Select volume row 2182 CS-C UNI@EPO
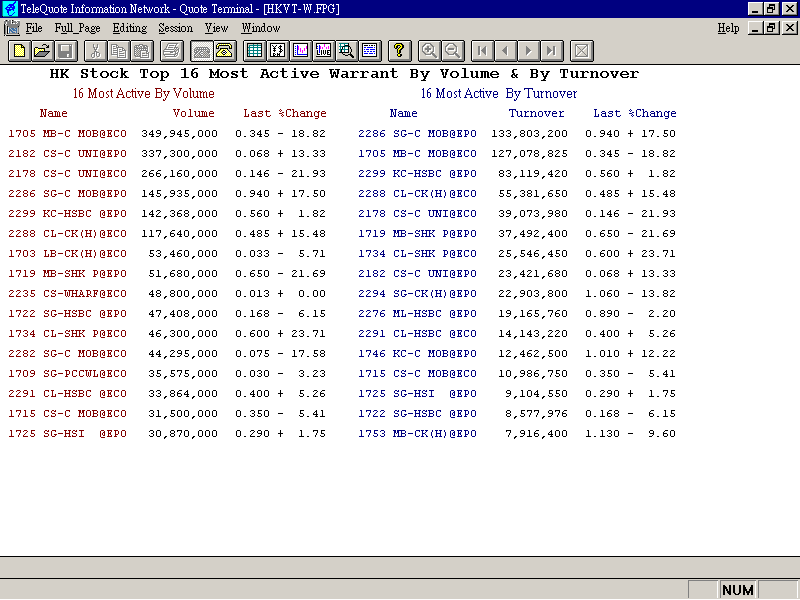 [167, 154]
